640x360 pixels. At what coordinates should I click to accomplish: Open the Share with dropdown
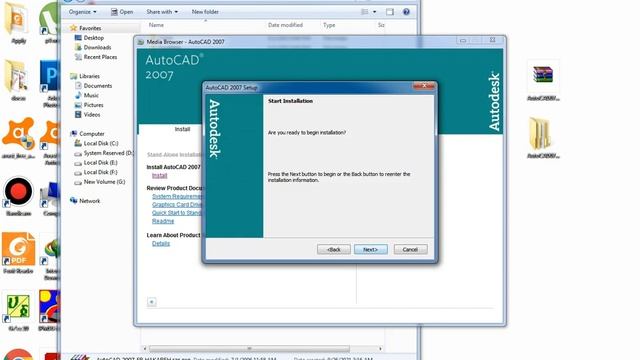tap(162, 12)
